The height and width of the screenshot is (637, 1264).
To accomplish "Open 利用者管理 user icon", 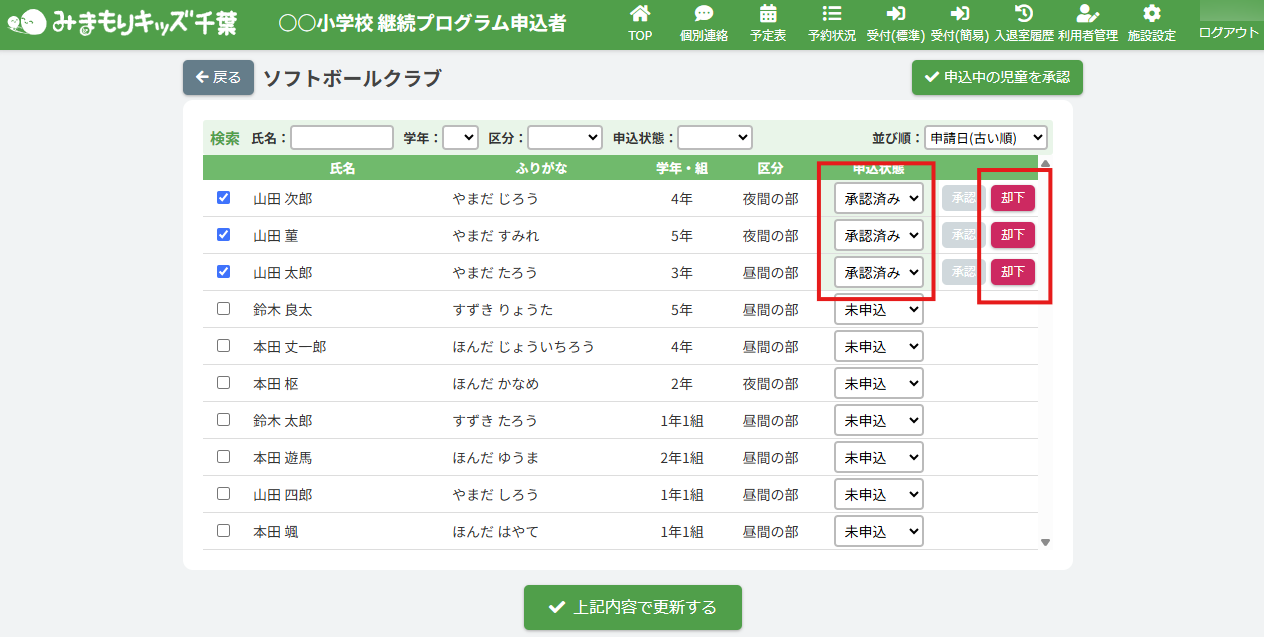I will tap(1087, 14).
